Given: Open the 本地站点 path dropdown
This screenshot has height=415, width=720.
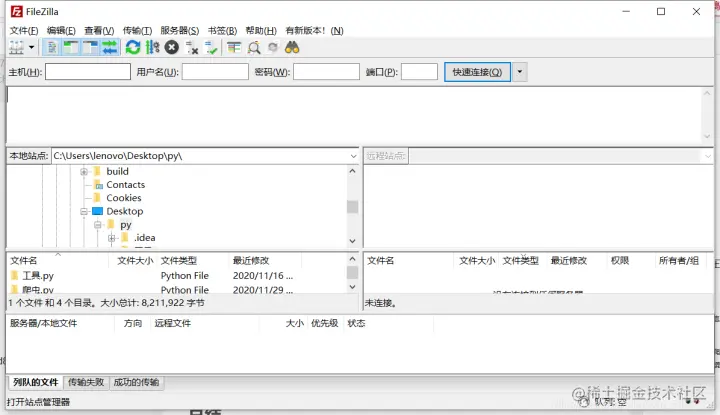Looking at the screenshot, I should point(353,156).
